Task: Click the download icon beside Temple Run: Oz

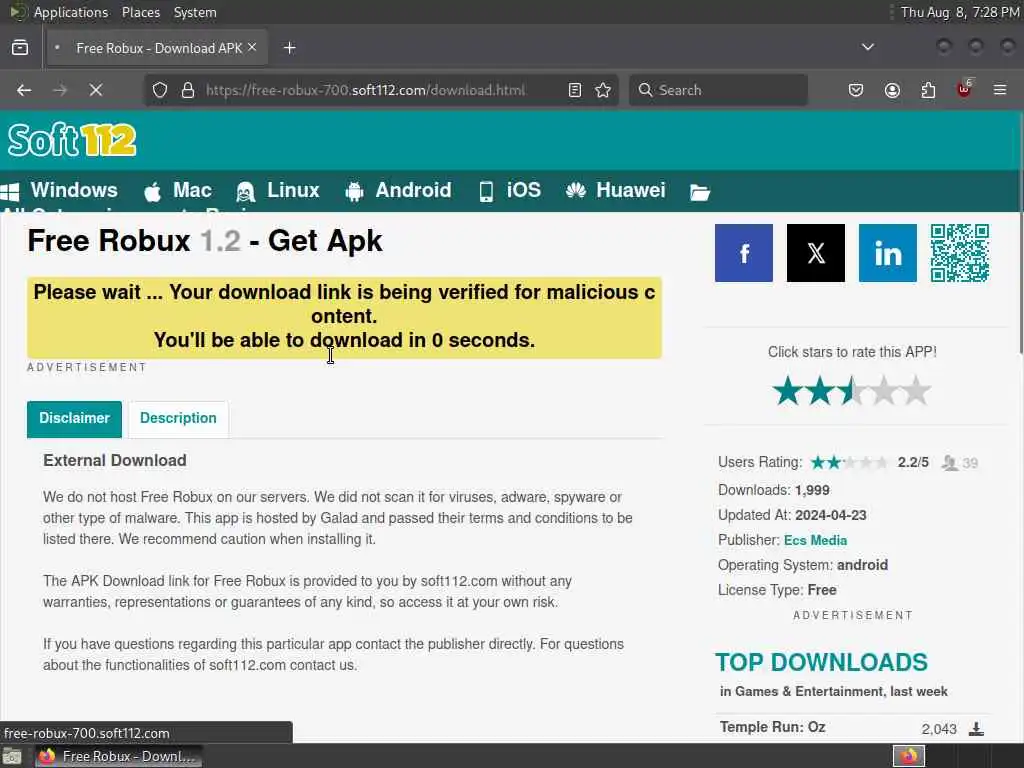Action: [x=976, y=728]
